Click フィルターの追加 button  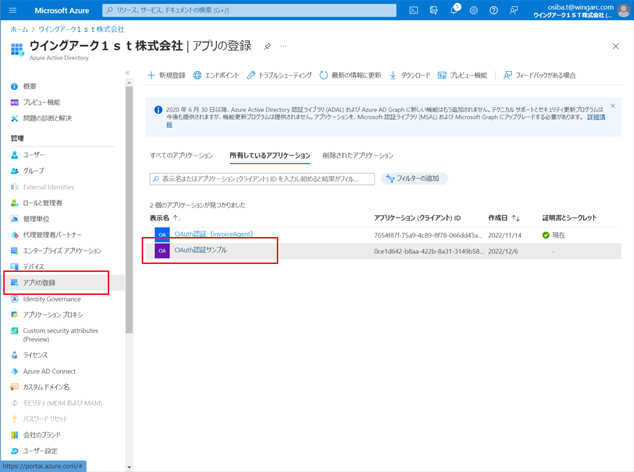click(x=414, y=178)
